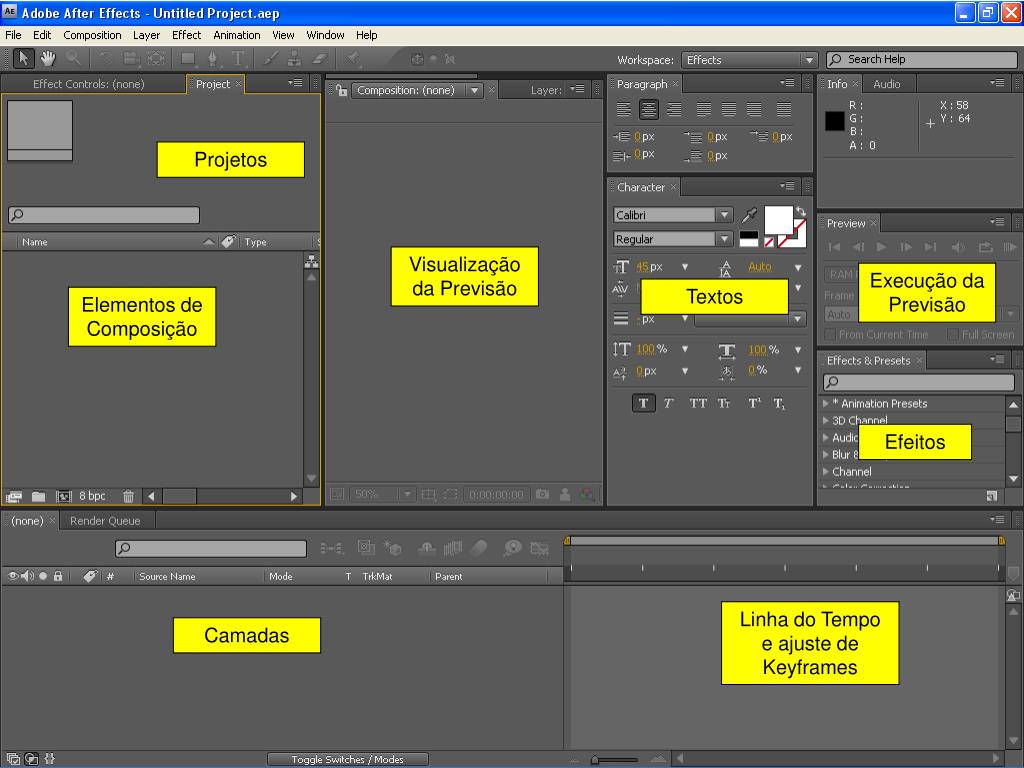Toggle the composition viewer lock icon
Viewport: 1024px width, 768px height.
click(x=341, y=90)
